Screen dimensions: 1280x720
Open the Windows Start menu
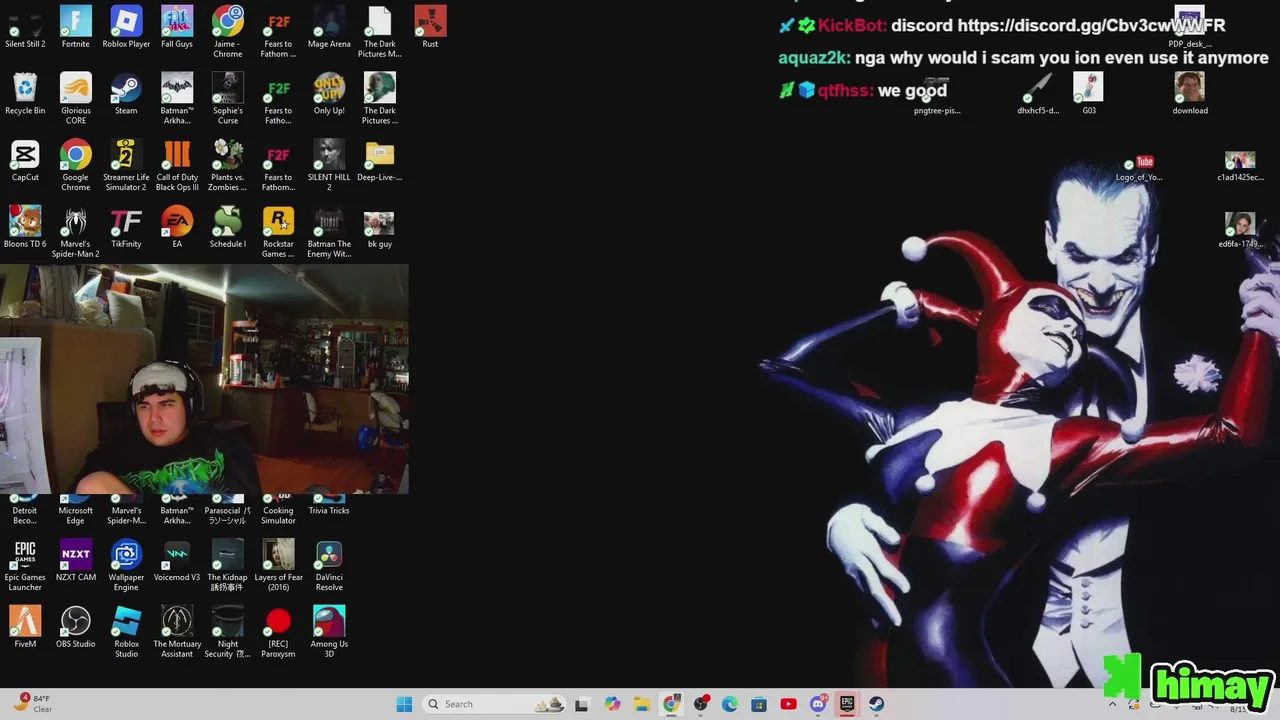click(404, 704)
